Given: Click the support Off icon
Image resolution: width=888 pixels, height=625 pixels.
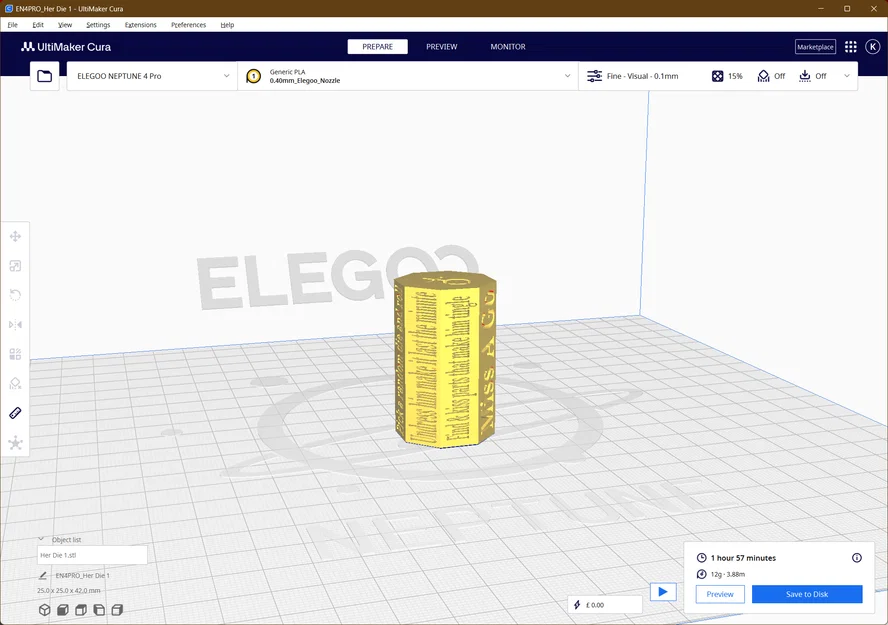Looking at the screenshot, I should (x=763, y=76).
